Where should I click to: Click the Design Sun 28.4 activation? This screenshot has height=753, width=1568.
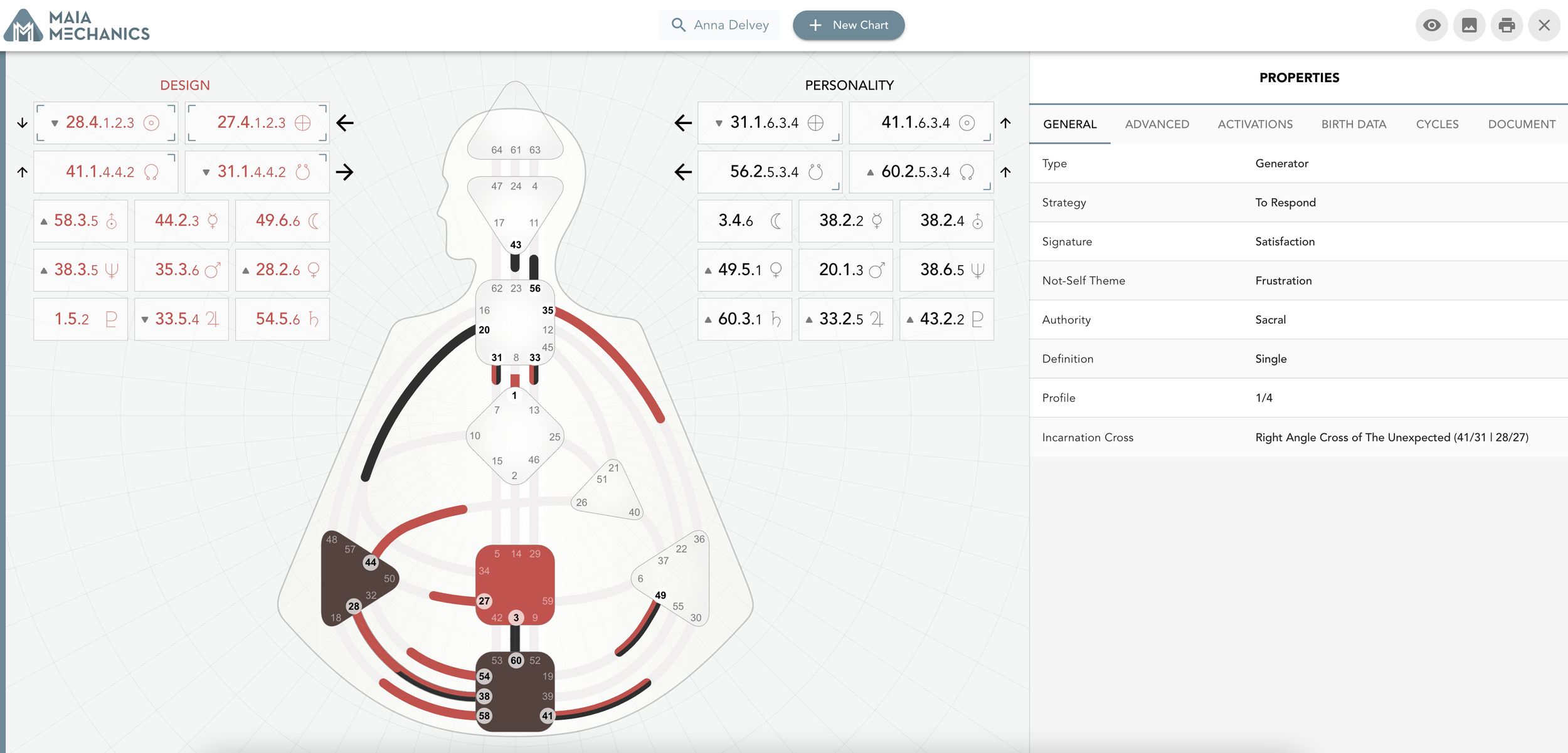pos(106,123)
